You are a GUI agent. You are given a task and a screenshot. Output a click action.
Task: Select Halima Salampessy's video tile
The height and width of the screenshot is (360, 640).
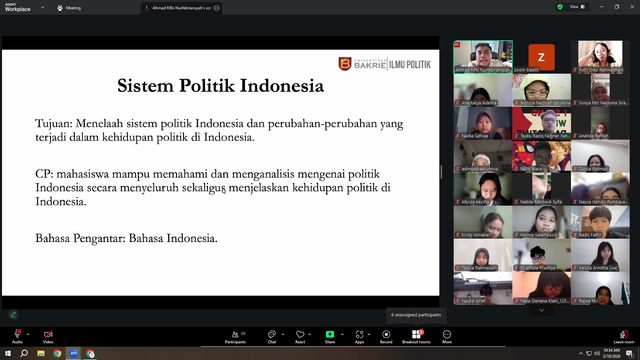(x=542, y=222)
